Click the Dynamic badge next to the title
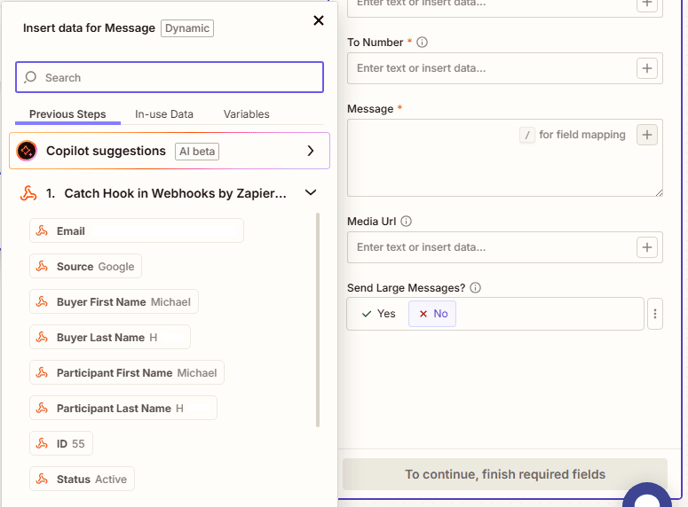This screenshot has width=688, height=507. (x=187, y=28)
